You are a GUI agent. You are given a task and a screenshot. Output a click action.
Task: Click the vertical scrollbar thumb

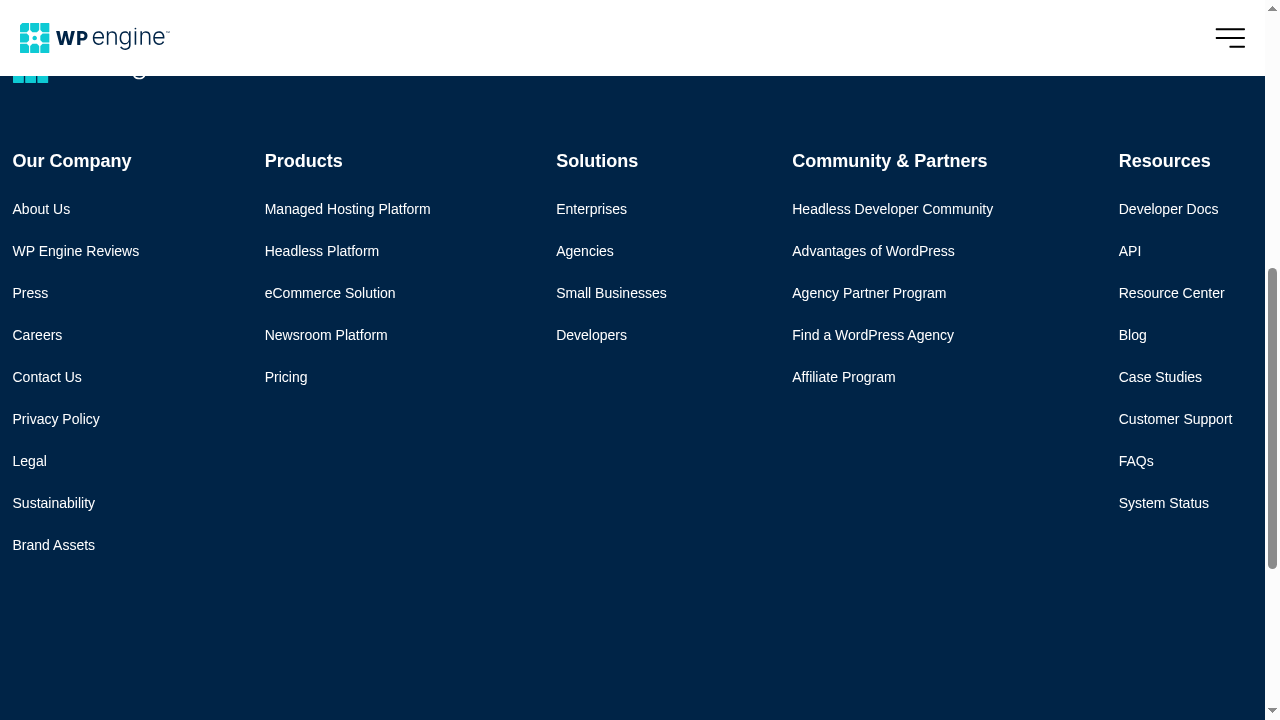click(1272, 418)
